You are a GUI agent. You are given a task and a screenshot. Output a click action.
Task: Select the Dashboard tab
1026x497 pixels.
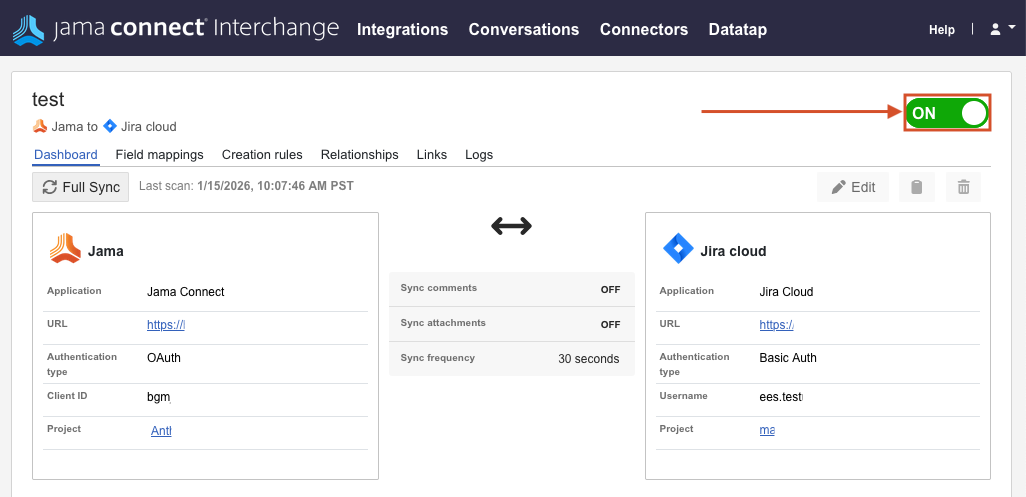tap(65, 155)
